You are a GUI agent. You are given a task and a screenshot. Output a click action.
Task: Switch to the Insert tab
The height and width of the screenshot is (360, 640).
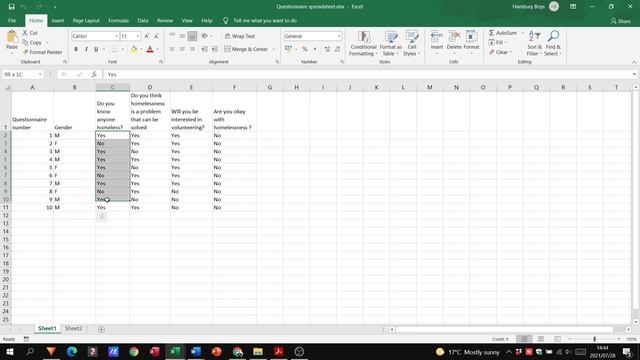click(x=58, y=20)
